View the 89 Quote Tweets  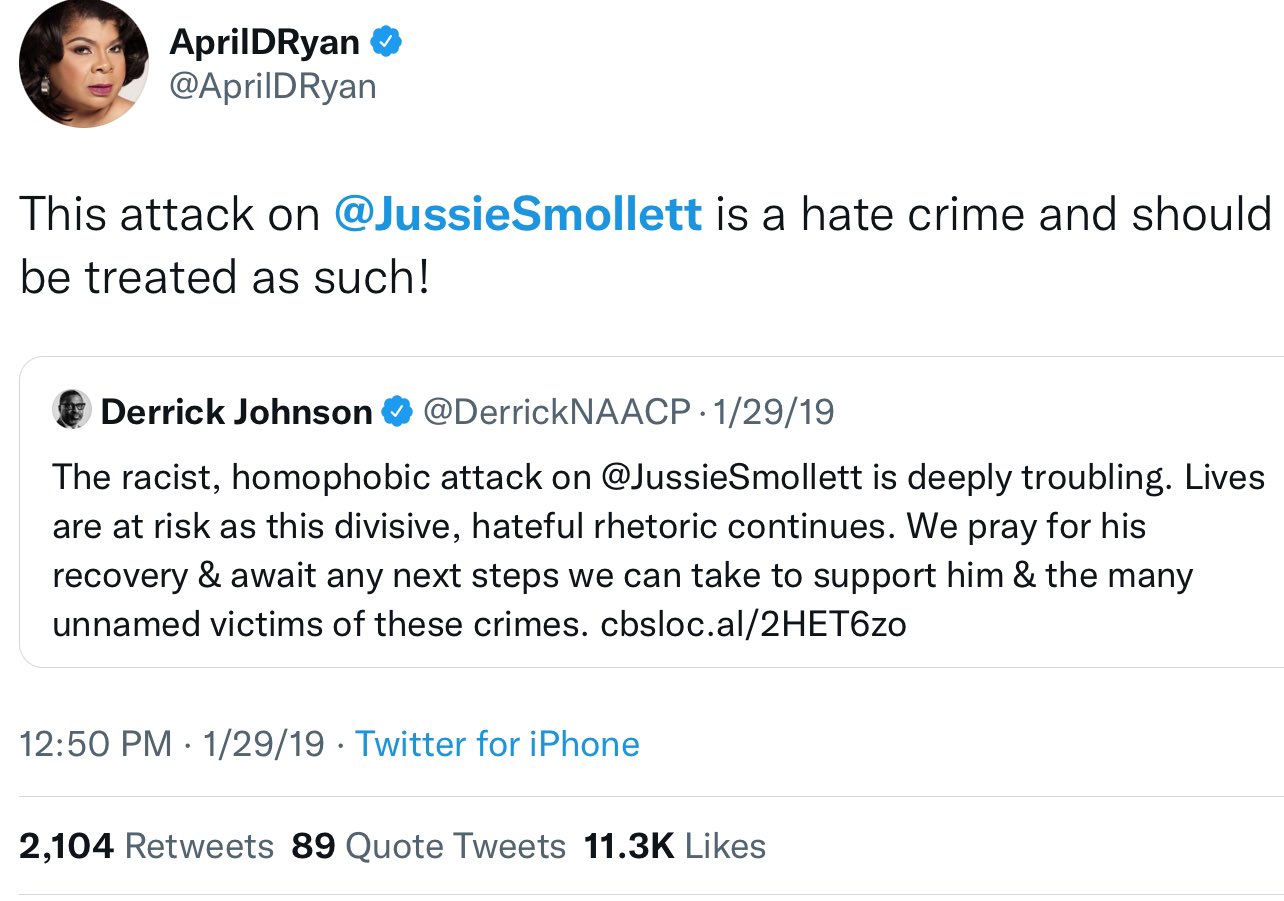pos(428,846)
